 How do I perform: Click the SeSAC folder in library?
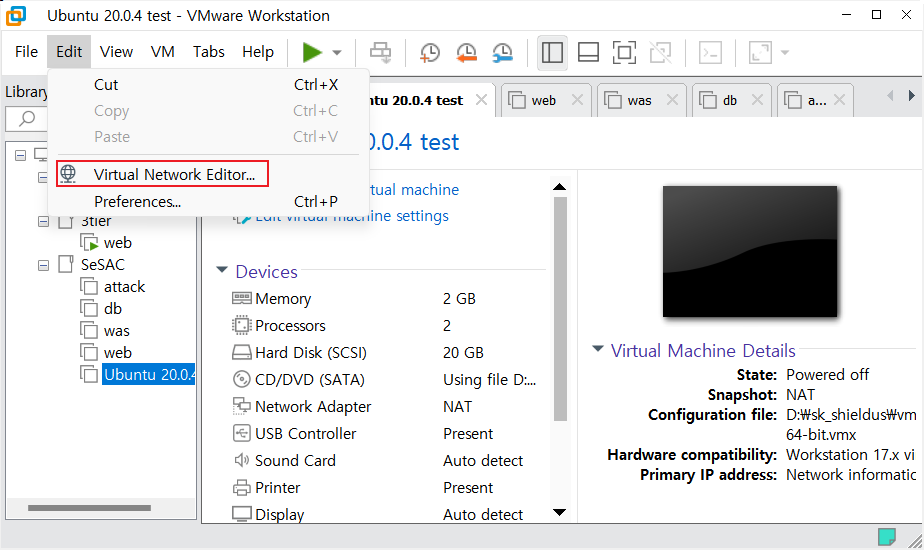(x=103, y=265)
